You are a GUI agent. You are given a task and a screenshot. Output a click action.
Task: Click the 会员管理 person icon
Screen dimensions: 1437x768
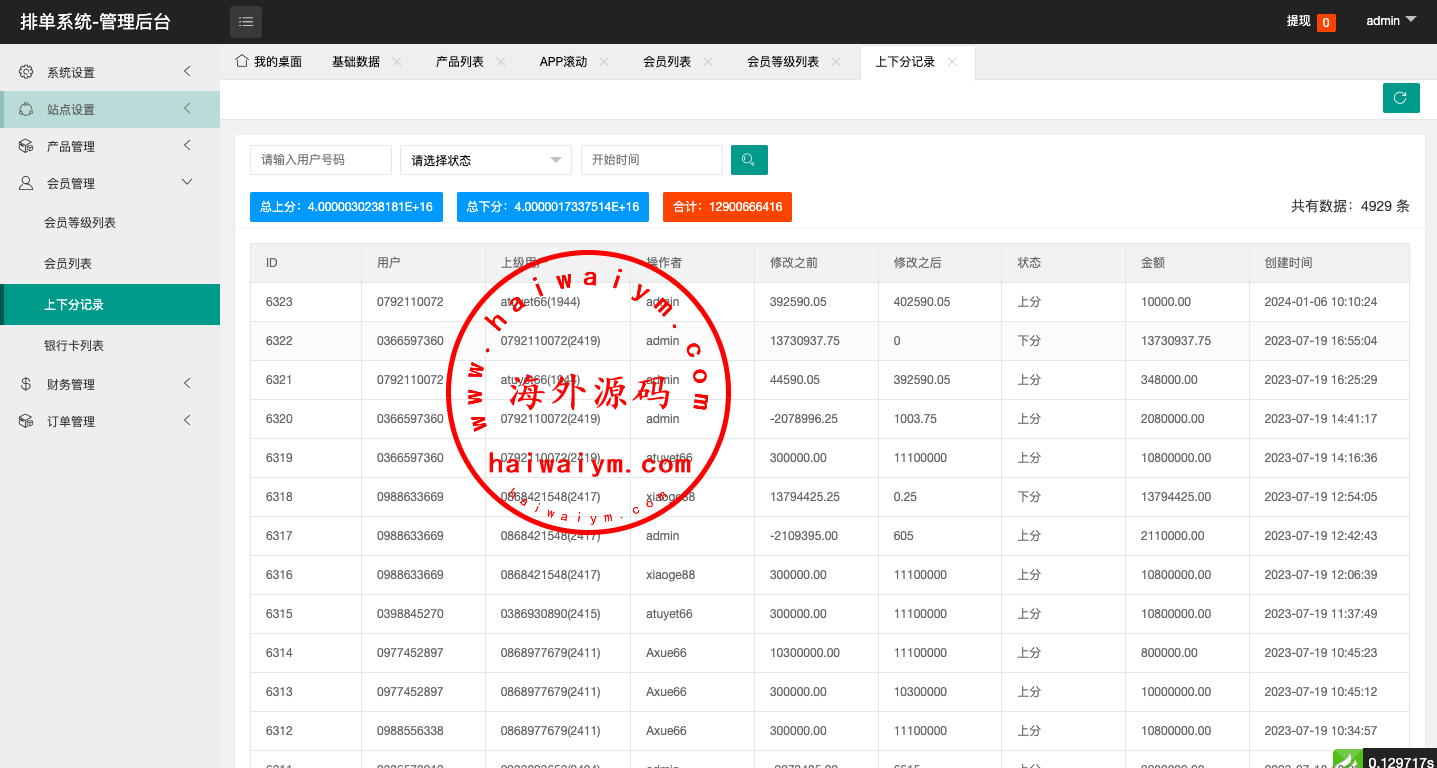[x=26, y=183]
